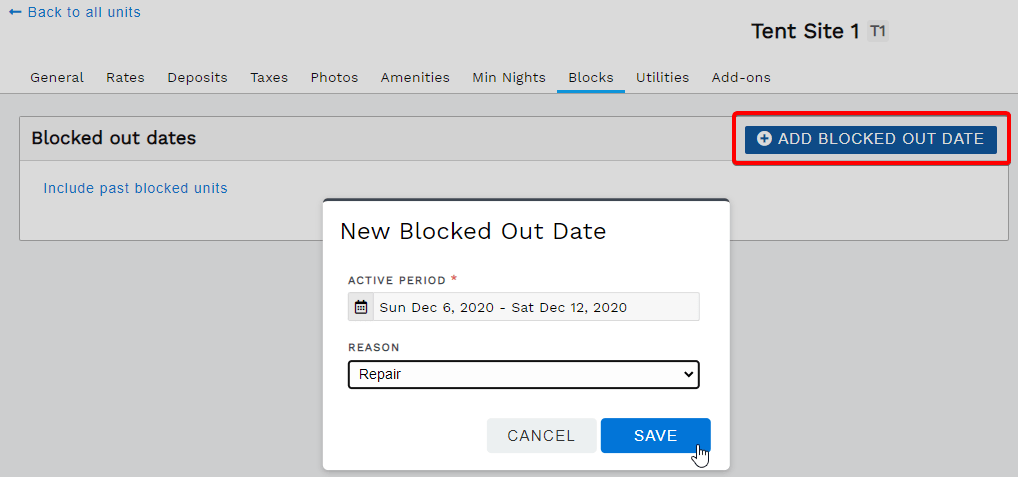Select the Deposits tab
This screenshot has height=477, width=1018.
(x=197, y=78)
